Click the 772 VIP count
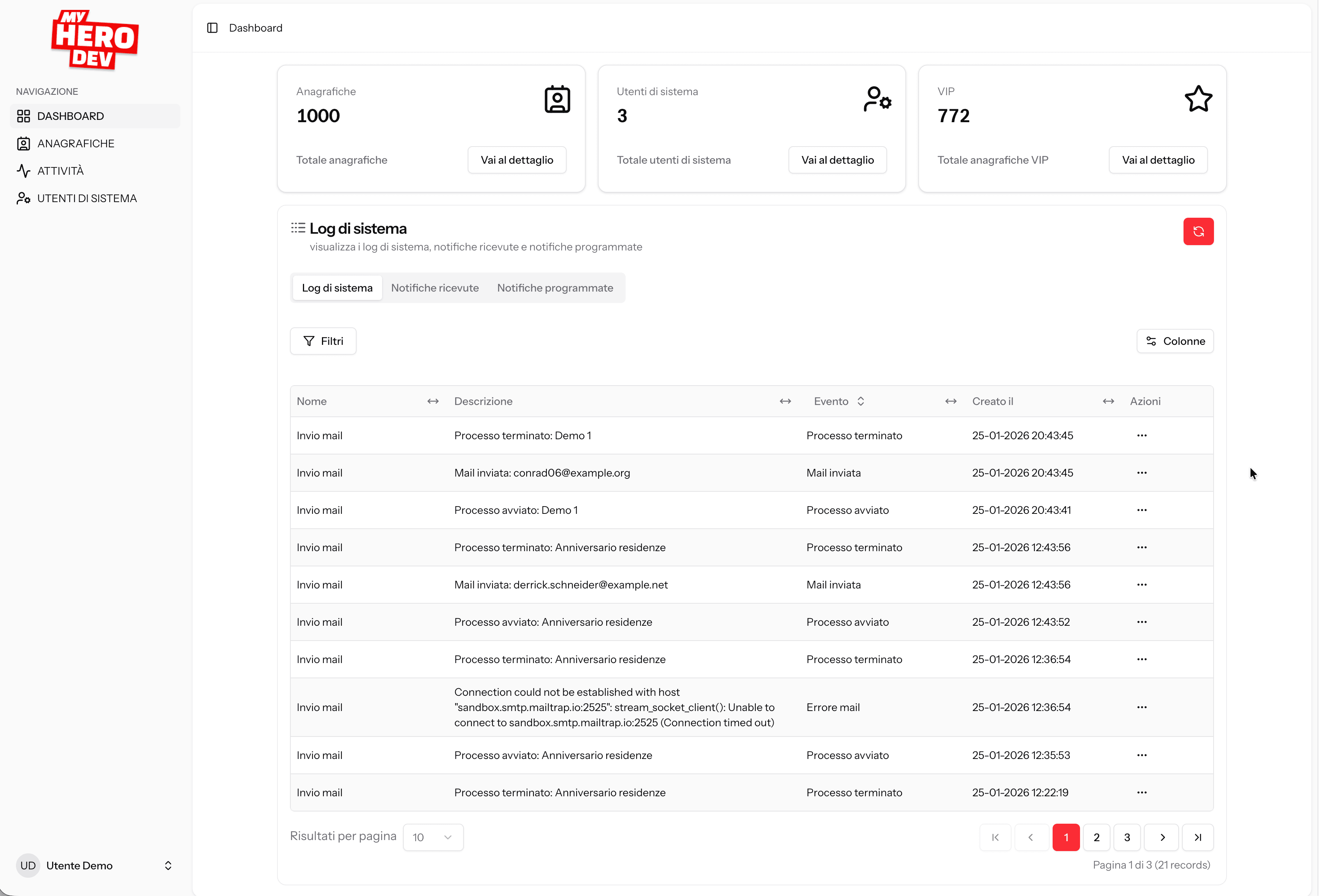This screenshot has height=896, width=1319. point(954,116)
